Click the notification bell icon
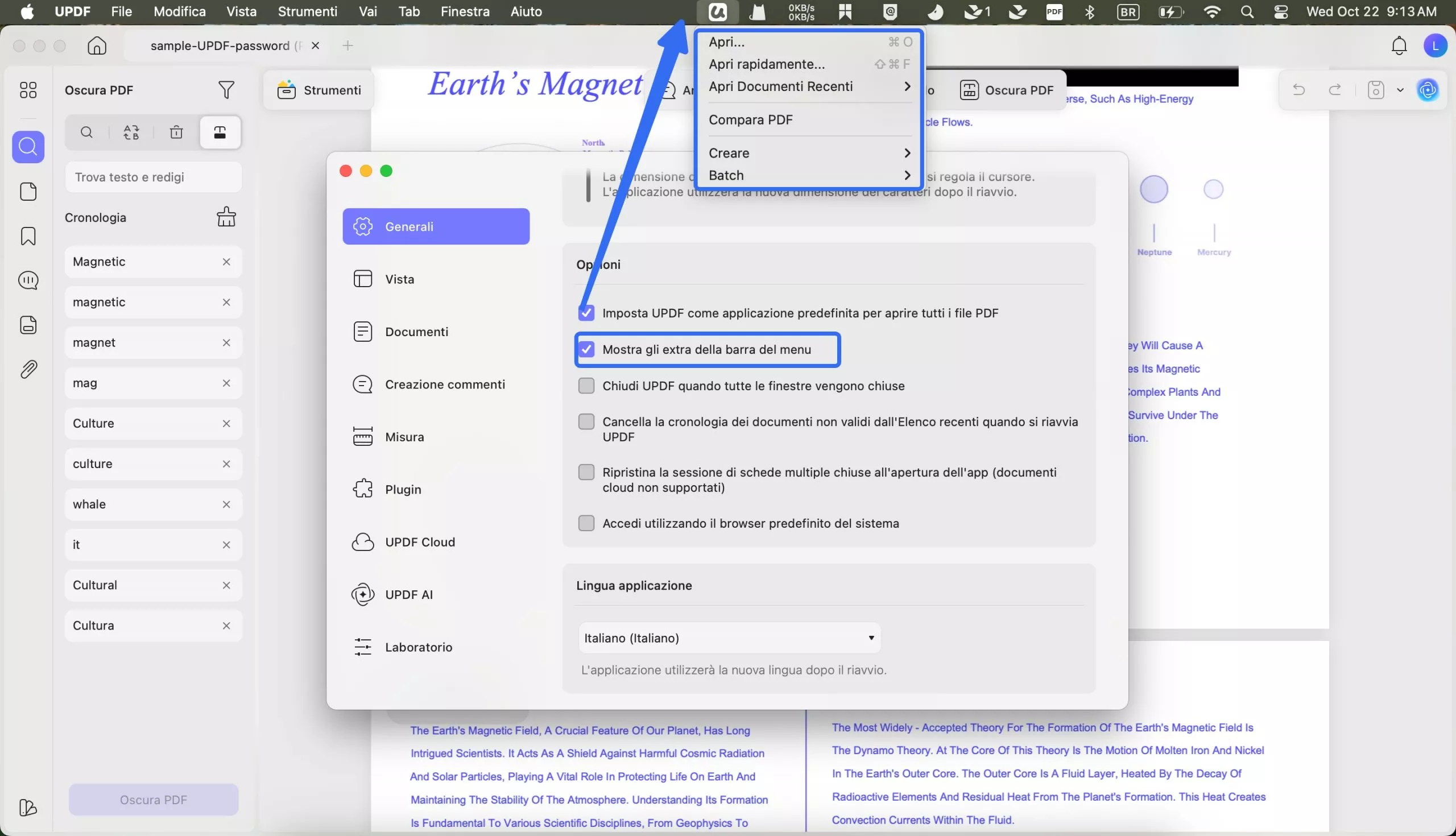Image resolution: width=1456 pixels, height=836 pixels. point(1399,45)
